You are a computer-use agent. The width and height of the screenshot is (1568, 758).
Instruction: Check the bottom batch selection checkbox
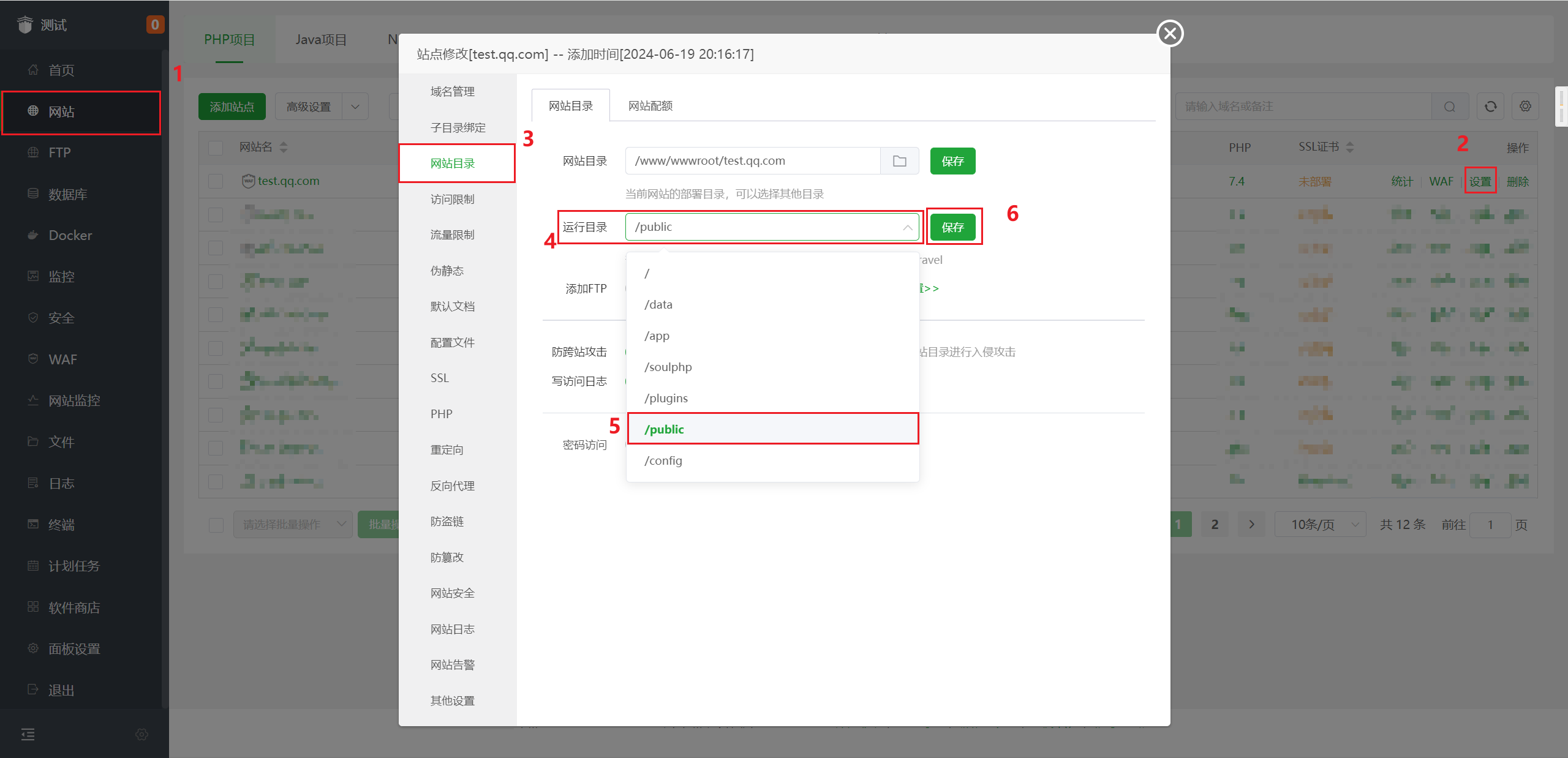(216, 525)
